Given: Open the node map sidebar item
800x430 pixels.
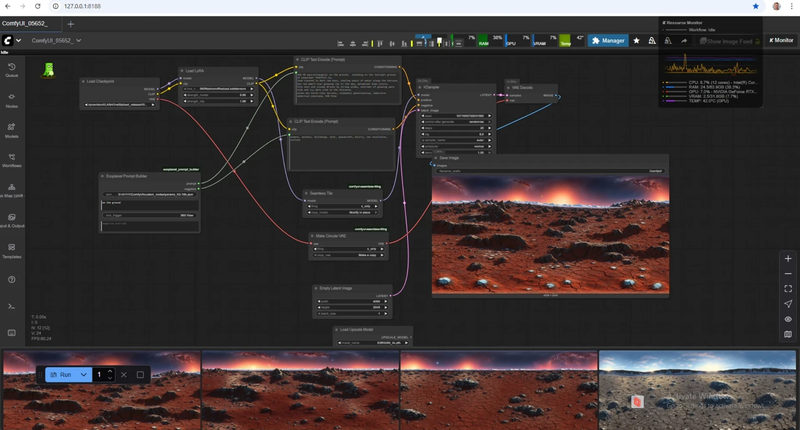Looking at the screenshot, I should click(x=12, y=190).
